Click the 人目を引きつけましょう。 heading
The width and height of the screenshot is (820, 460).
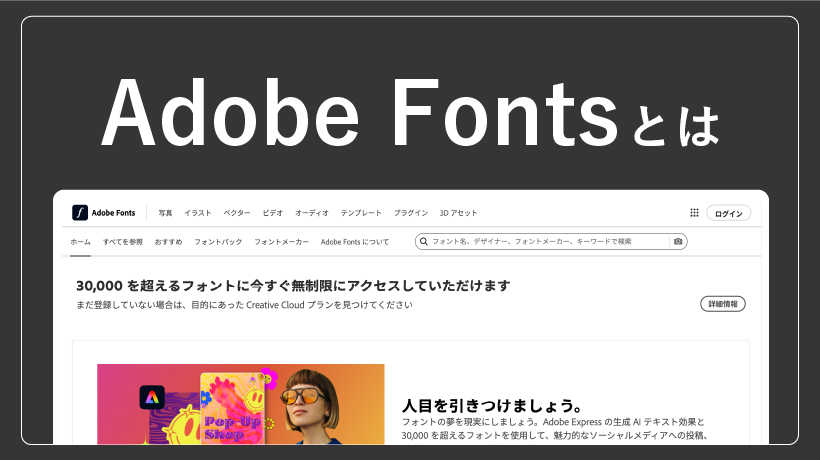[x=492, y=406]
